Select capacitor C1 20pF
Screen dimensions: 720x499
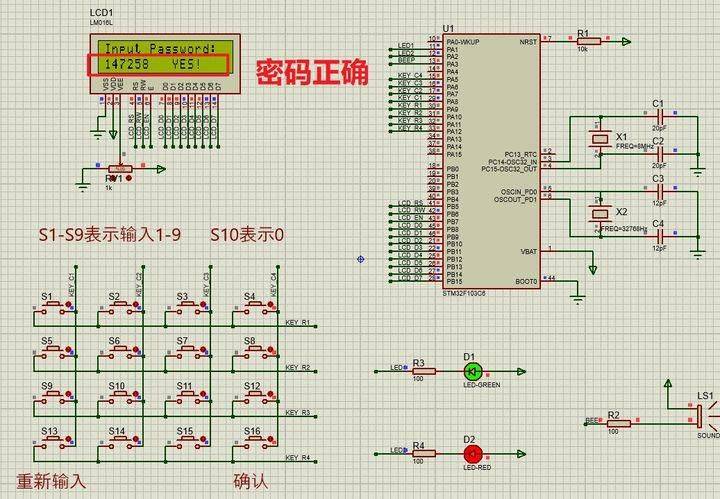coord(660,116)
